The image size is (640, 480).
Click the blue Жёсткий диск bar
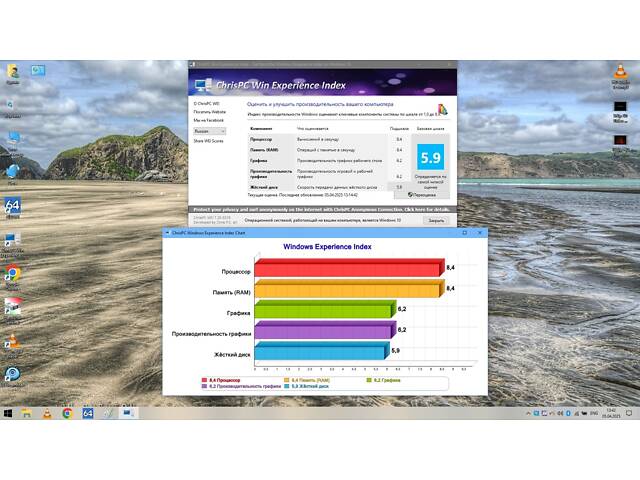[322, 351]
